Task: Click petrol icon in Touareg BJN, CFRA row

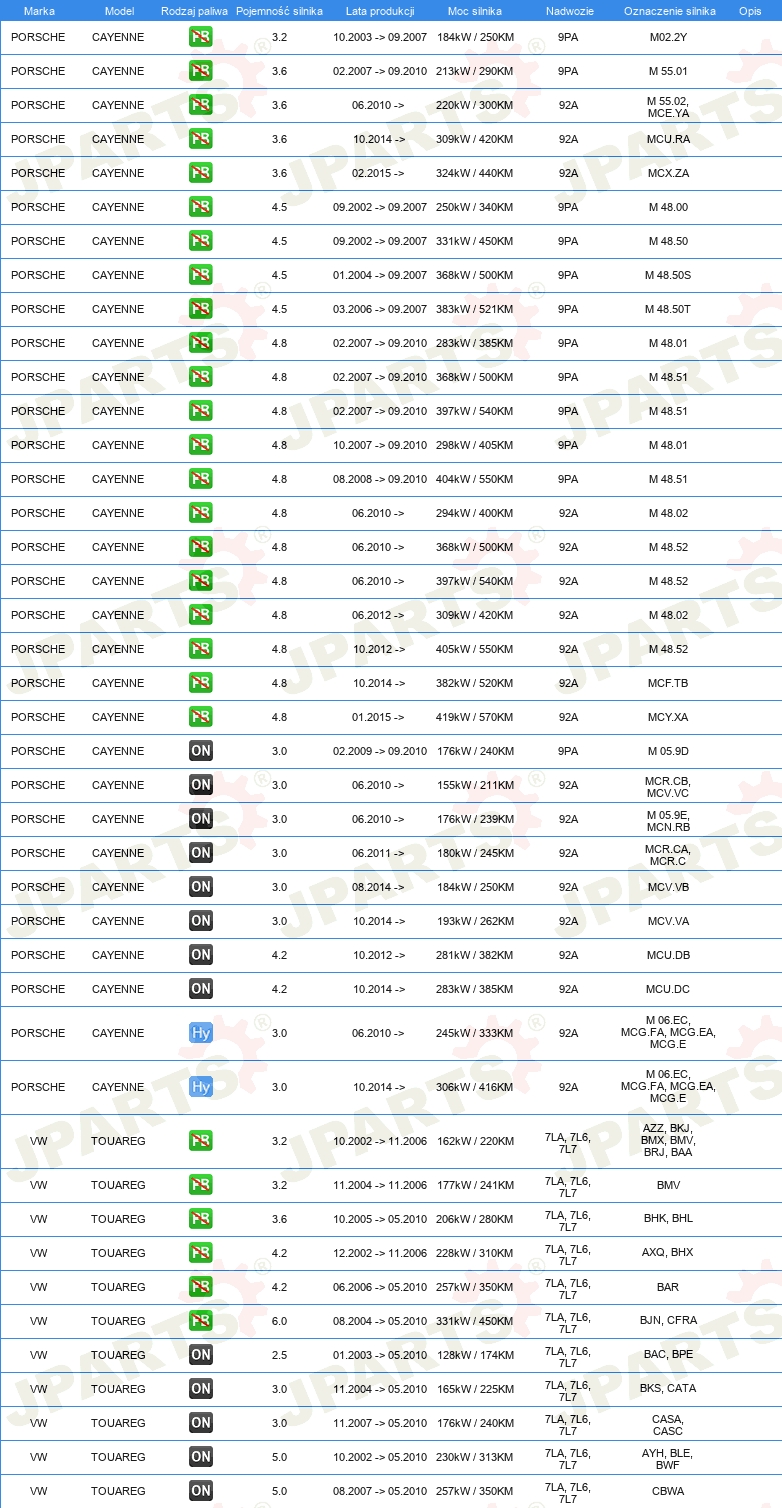Action: [x=200, y=1321]
